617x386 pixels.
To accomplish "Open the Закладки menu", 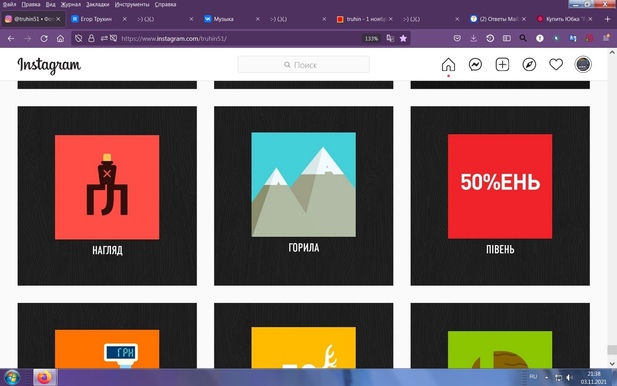I will pyautogui.click(x=98, y=4).
